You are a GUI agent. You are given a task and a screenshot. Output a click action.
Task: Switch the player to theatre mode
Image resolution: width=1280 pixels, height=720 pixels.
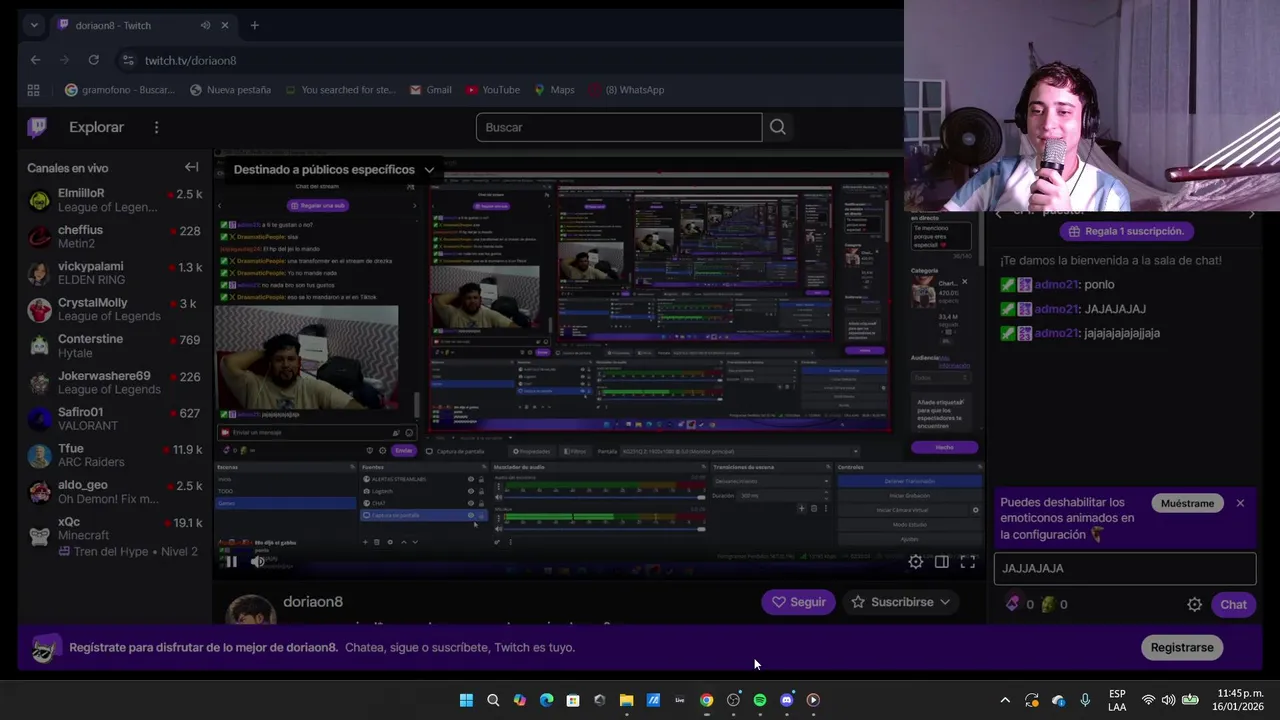pos(941,562)
